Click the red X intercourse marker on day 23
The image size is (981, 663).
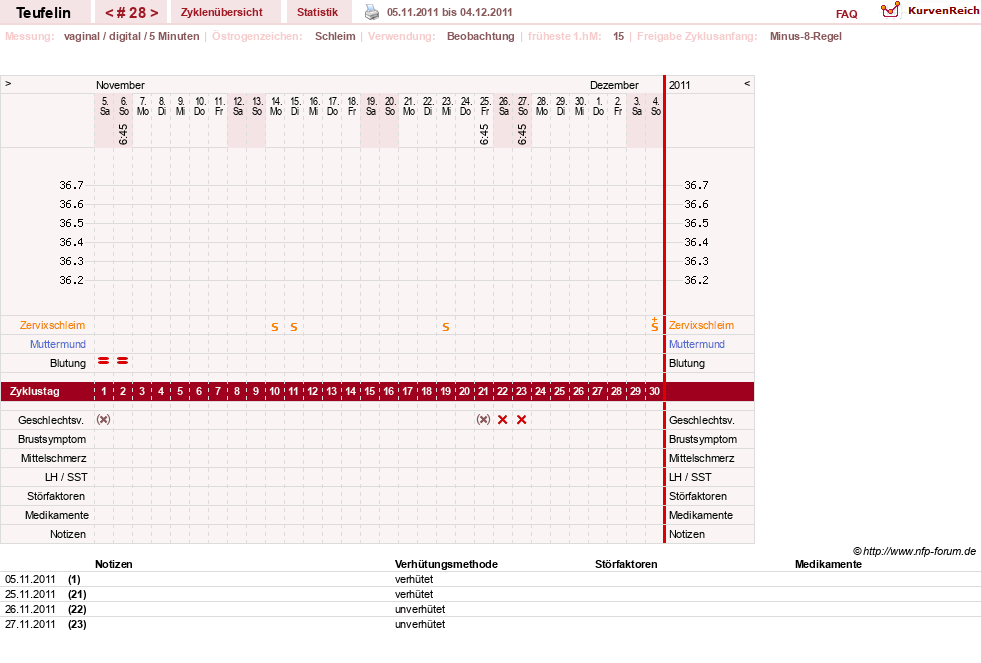coord(521,420)
